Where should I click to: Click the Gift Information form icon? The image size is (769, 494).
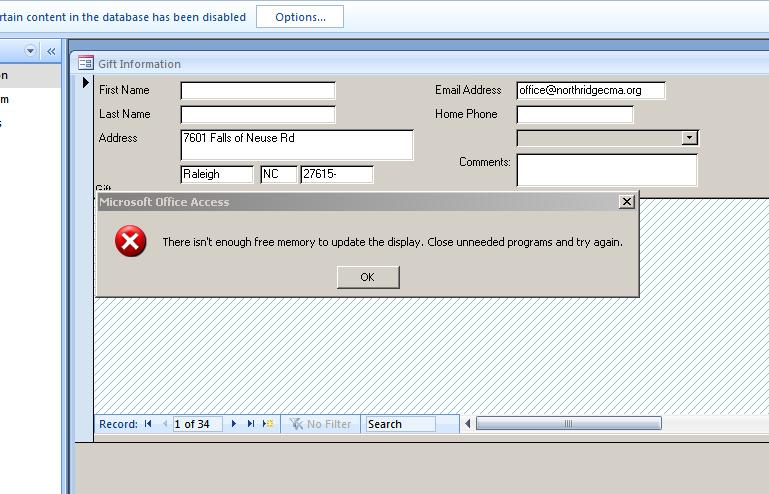coord(86,64)
